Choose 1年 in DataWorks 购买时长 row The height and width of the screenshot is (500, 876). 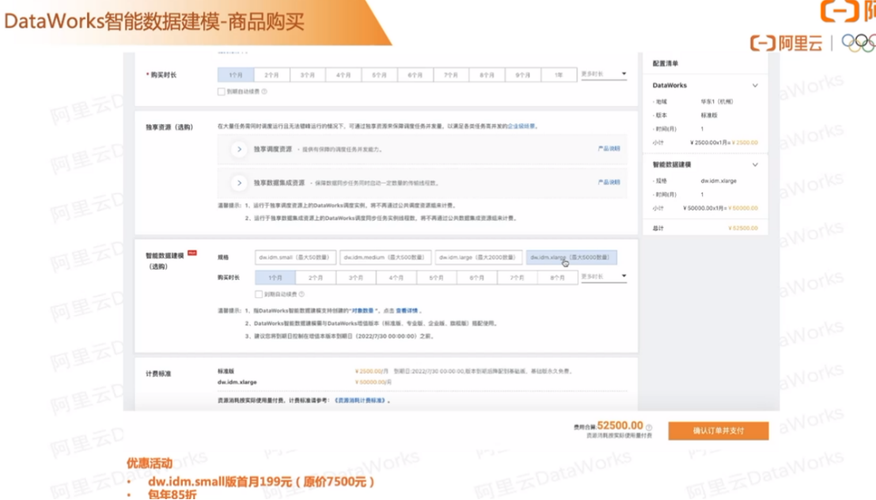click(x=559, y=75)
